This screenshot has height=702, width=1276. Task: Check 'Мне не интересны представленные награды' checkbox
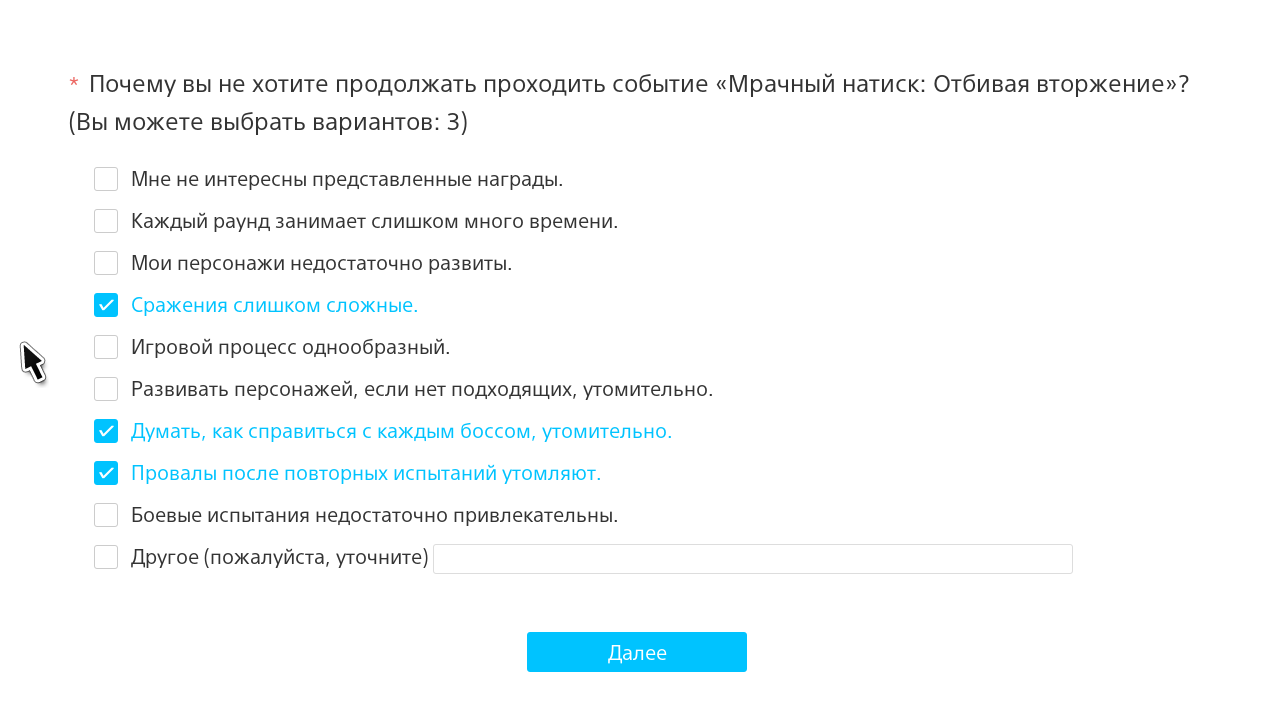click(106, 179)
